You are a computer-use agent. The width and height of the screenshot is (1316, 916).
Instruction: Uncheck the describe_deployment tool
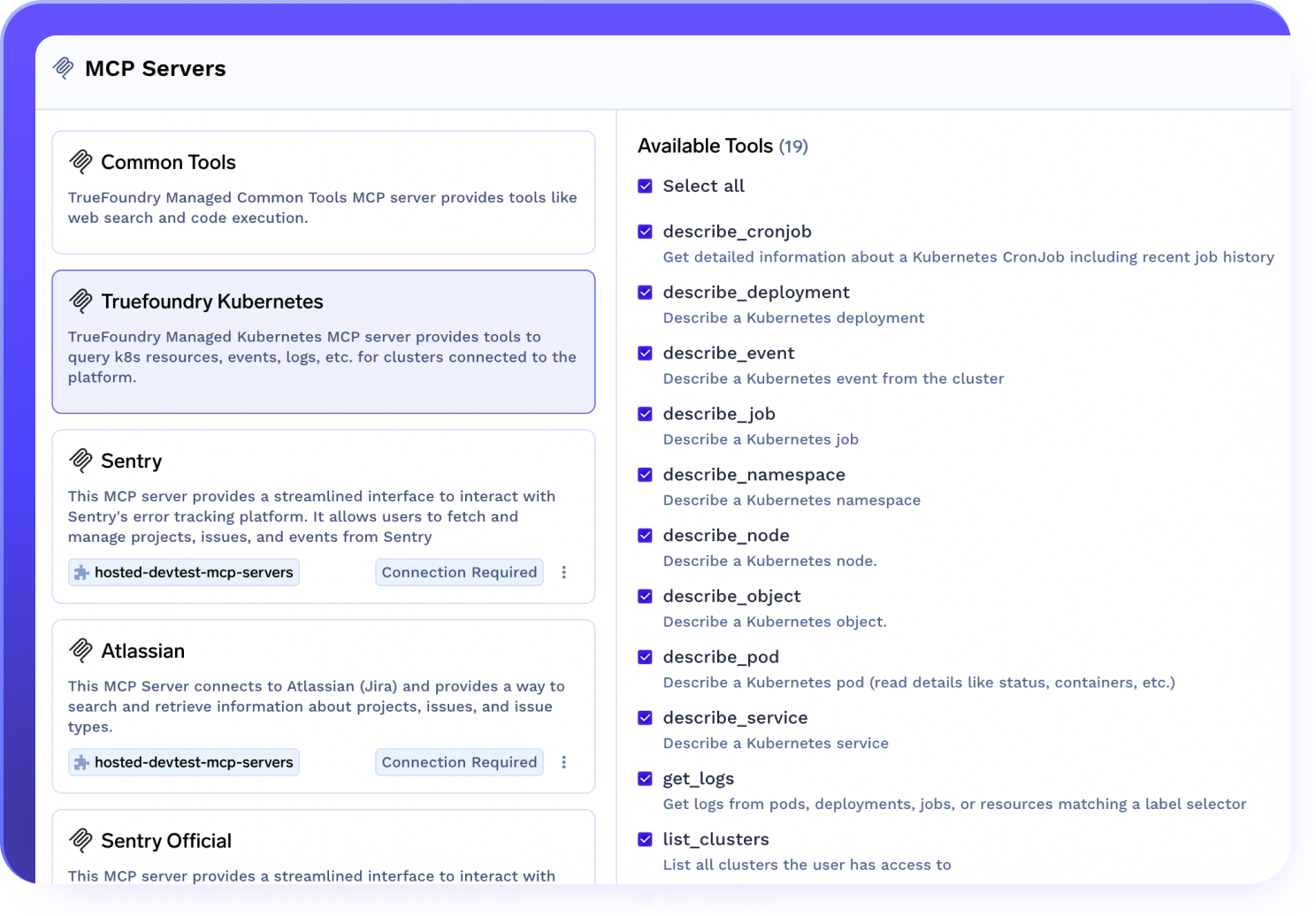(645, 293)
